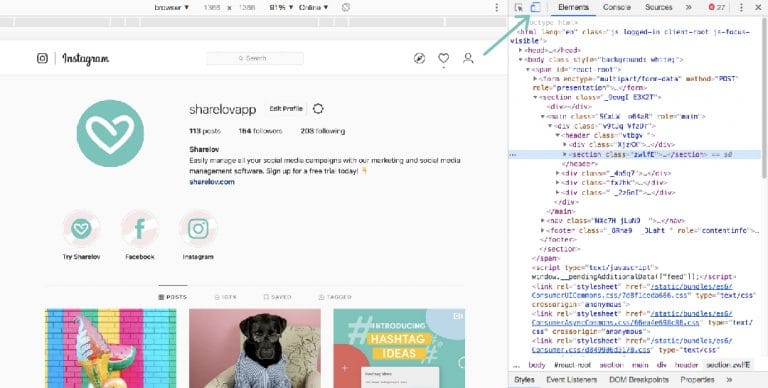Select the Tagged tab
This screenshot has height=388, width=768.
pyautogui.click(x=335, y=297)
